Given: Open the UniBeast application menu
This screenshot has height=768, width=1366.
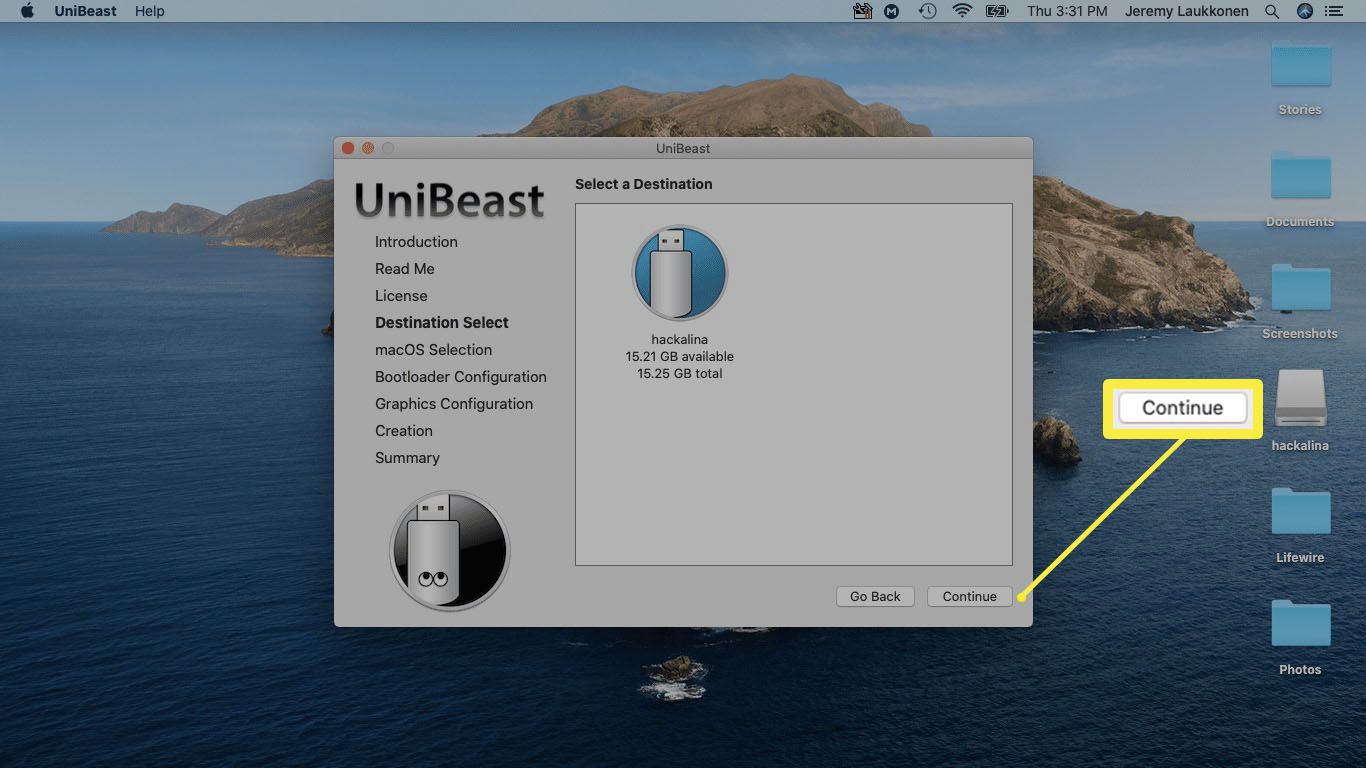Looking at the screenshot, I should 85,11.
